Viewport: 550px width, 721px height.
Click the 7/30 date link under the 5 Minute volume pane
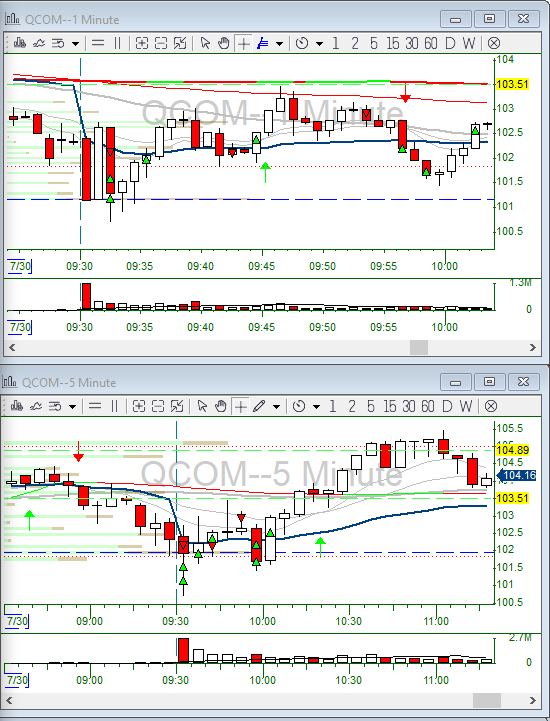tap(17, 680)
